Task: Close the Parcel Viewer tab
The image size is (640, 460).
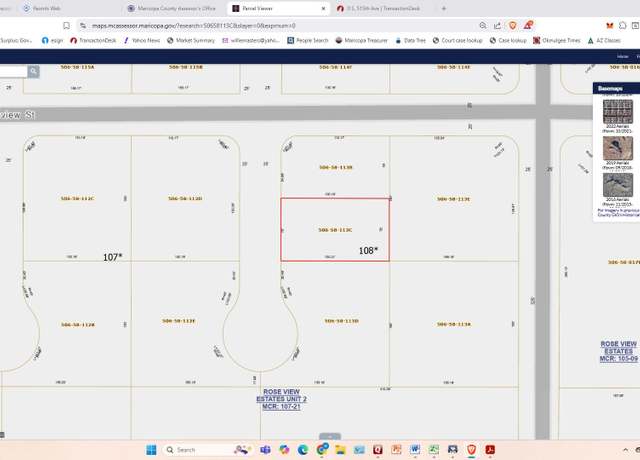Action: (323, 8)
